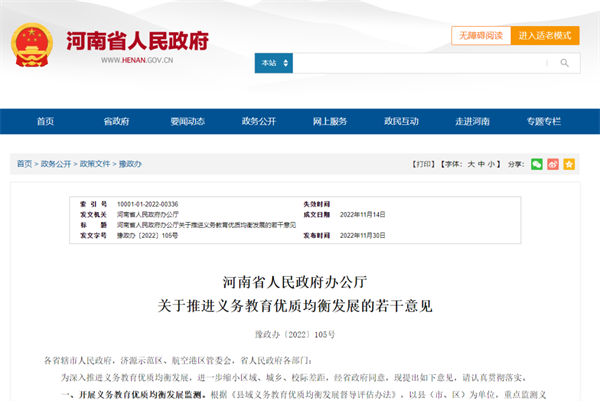Viewport: 600px width, 401px height.
Task: Open 无障碍阅读 accessibility reading mode
Action: pyautogui.click(x=481, y=36)
